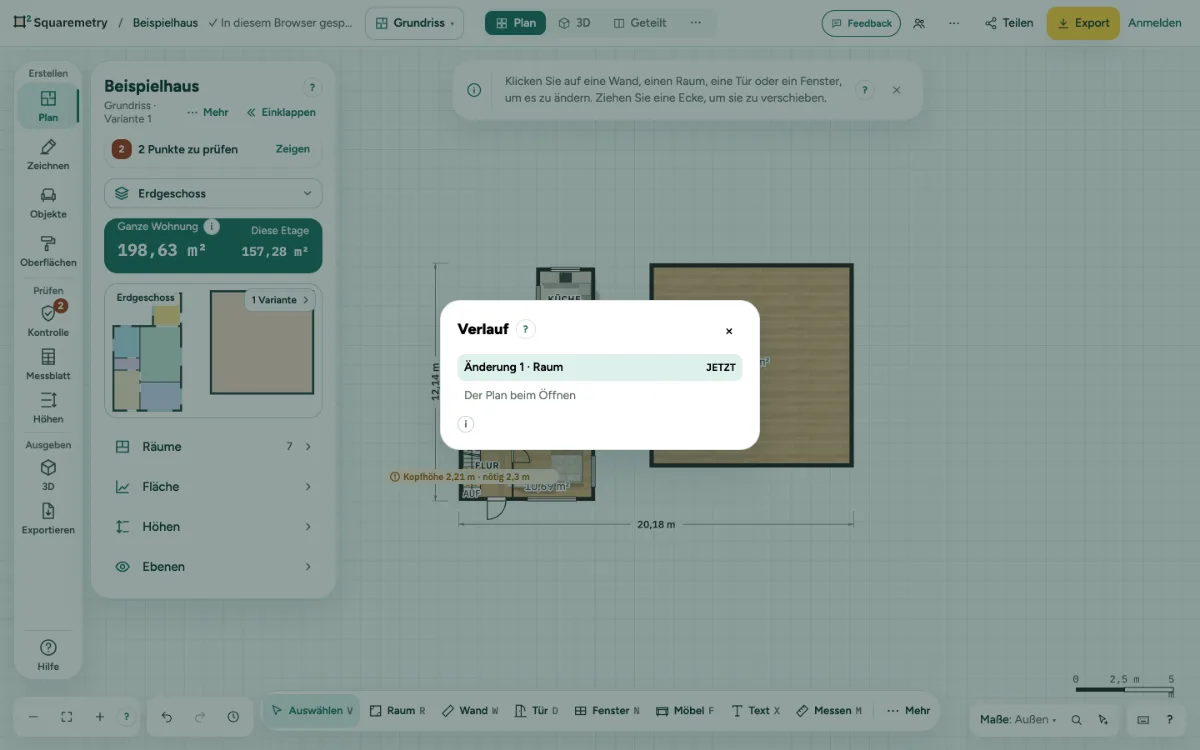The height and width of the screenshot is (750, 1200).
Task: Click the Anmelden link
Action: [x=1155, y=23]
